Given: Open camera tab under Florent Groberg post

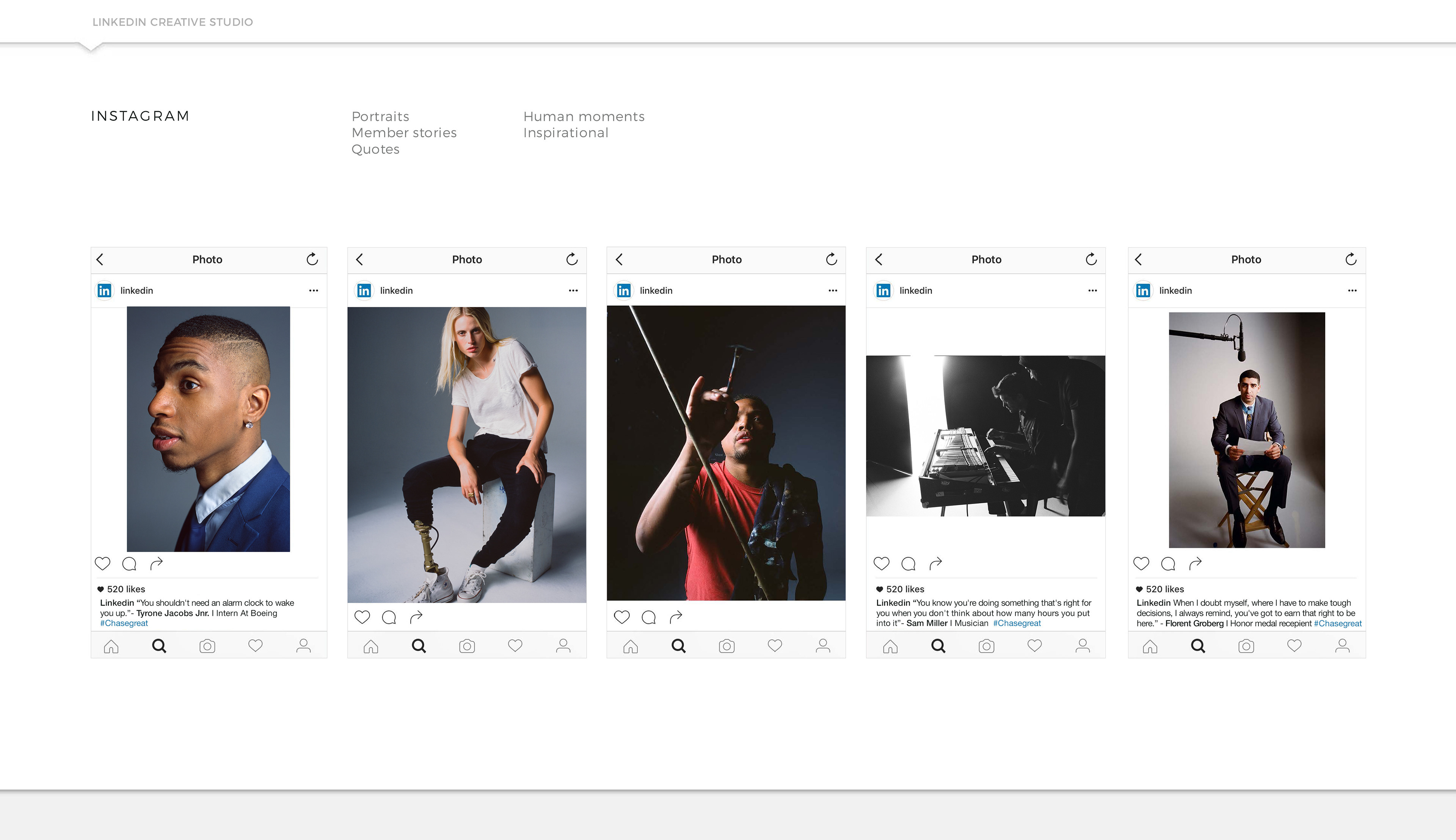Looking at the screenshot, I should tap(1246, 646).
